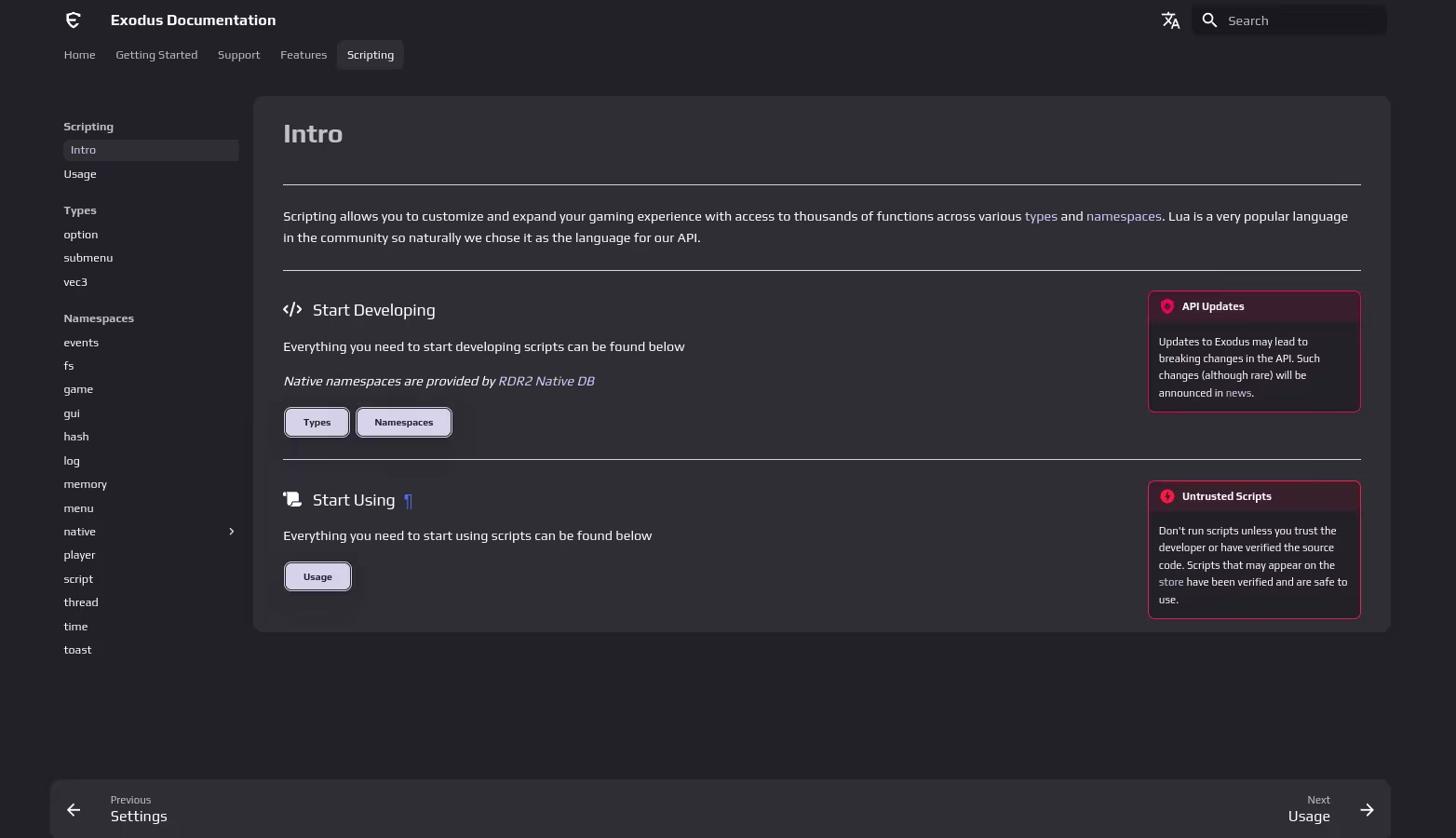Image resolution: width=1456 pixels, height=838 pixels.
Task: Click the Namespaces button
Action: click(403, 422)
